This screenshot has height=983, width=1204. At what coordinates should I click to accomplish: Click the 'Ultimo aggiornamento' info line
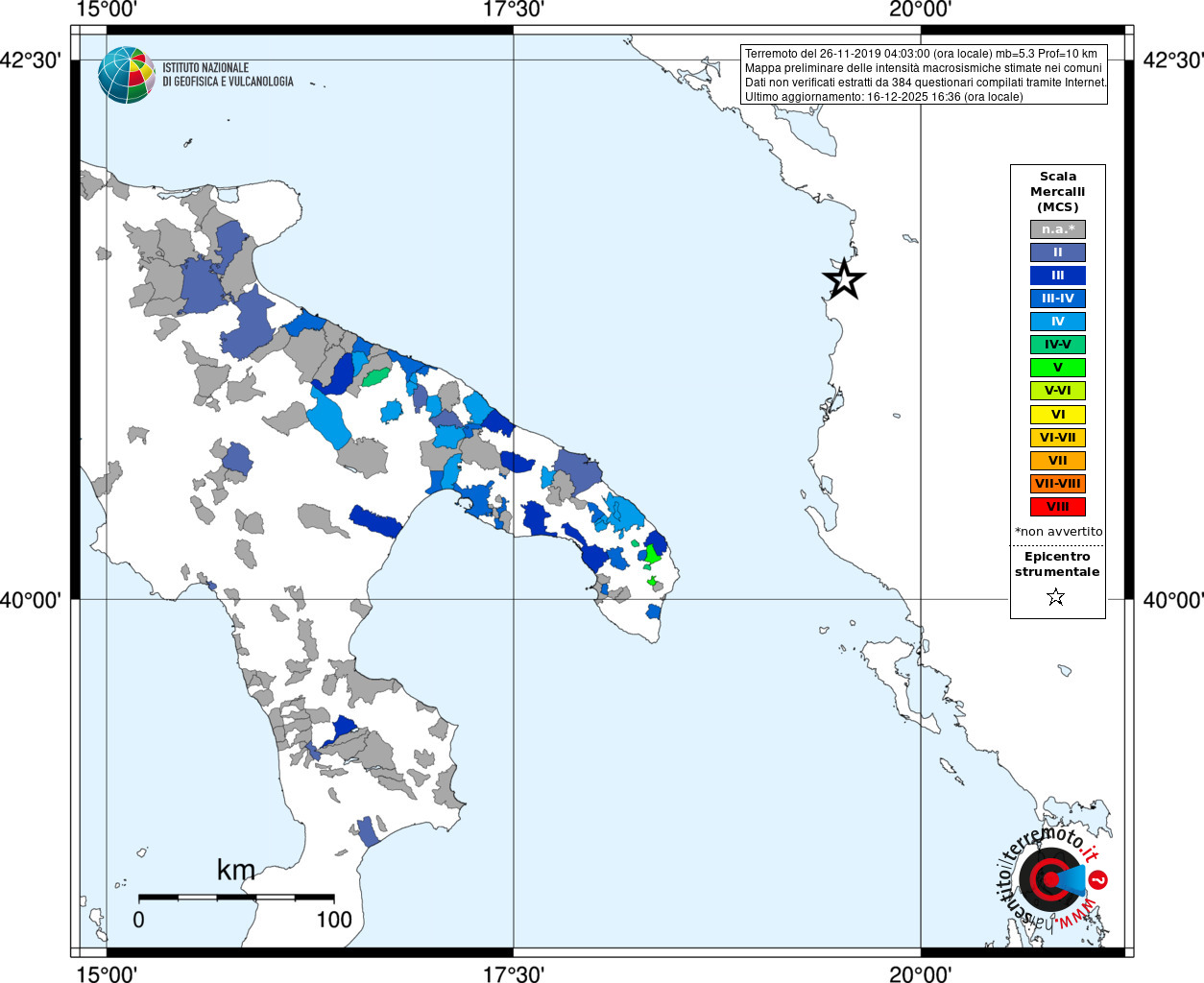click(883, 97)
